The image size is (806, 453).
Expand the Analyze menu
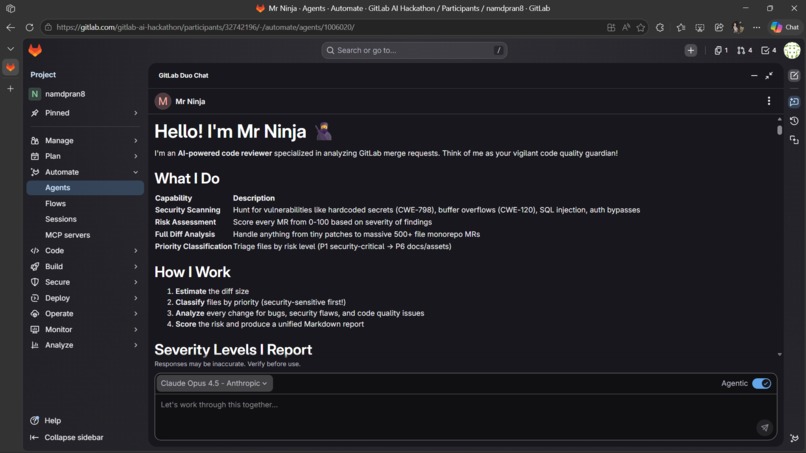(x=85, y=345)
